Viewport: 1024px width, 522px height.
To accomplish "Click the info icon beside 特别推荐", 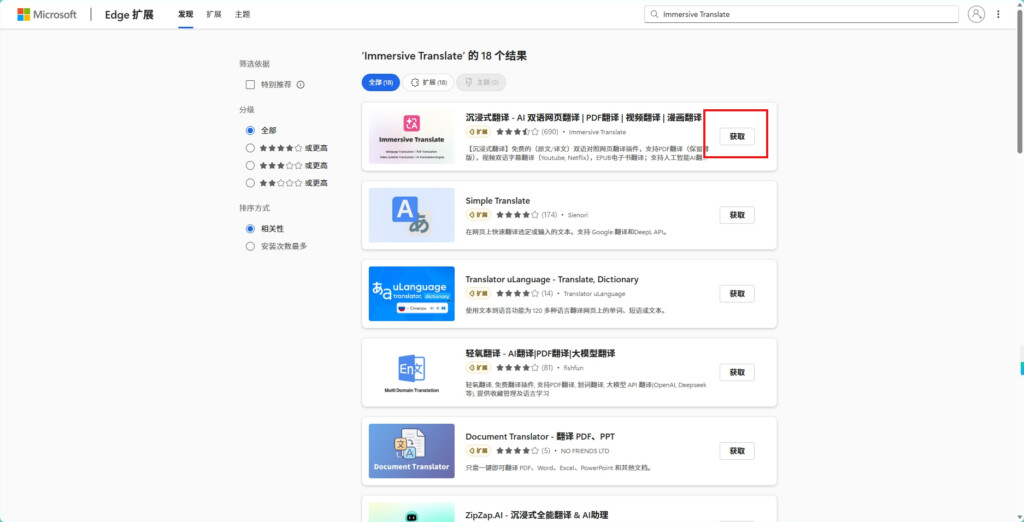I will 300,85.
